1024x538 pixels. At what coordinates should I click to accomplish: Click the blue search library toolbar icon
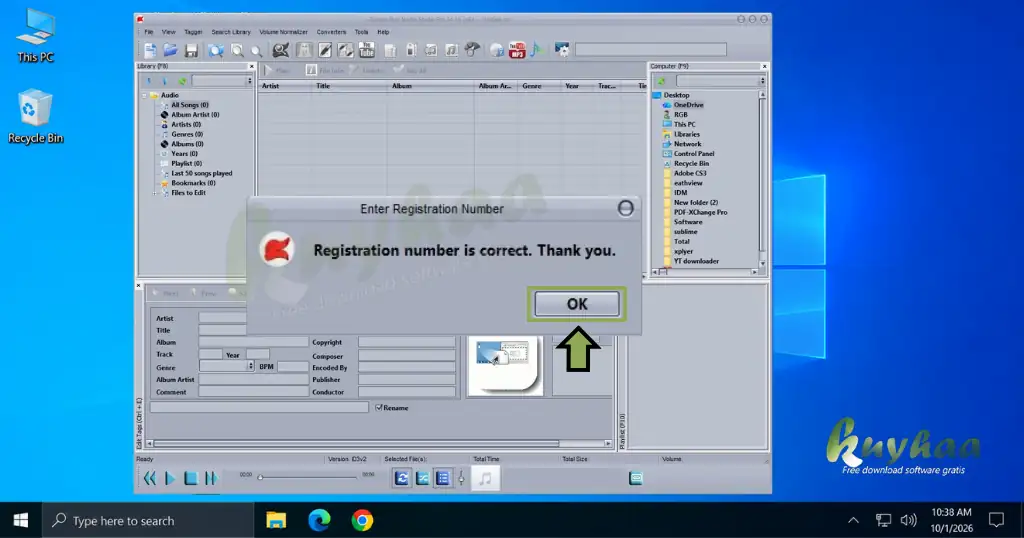tap(216, 50)
